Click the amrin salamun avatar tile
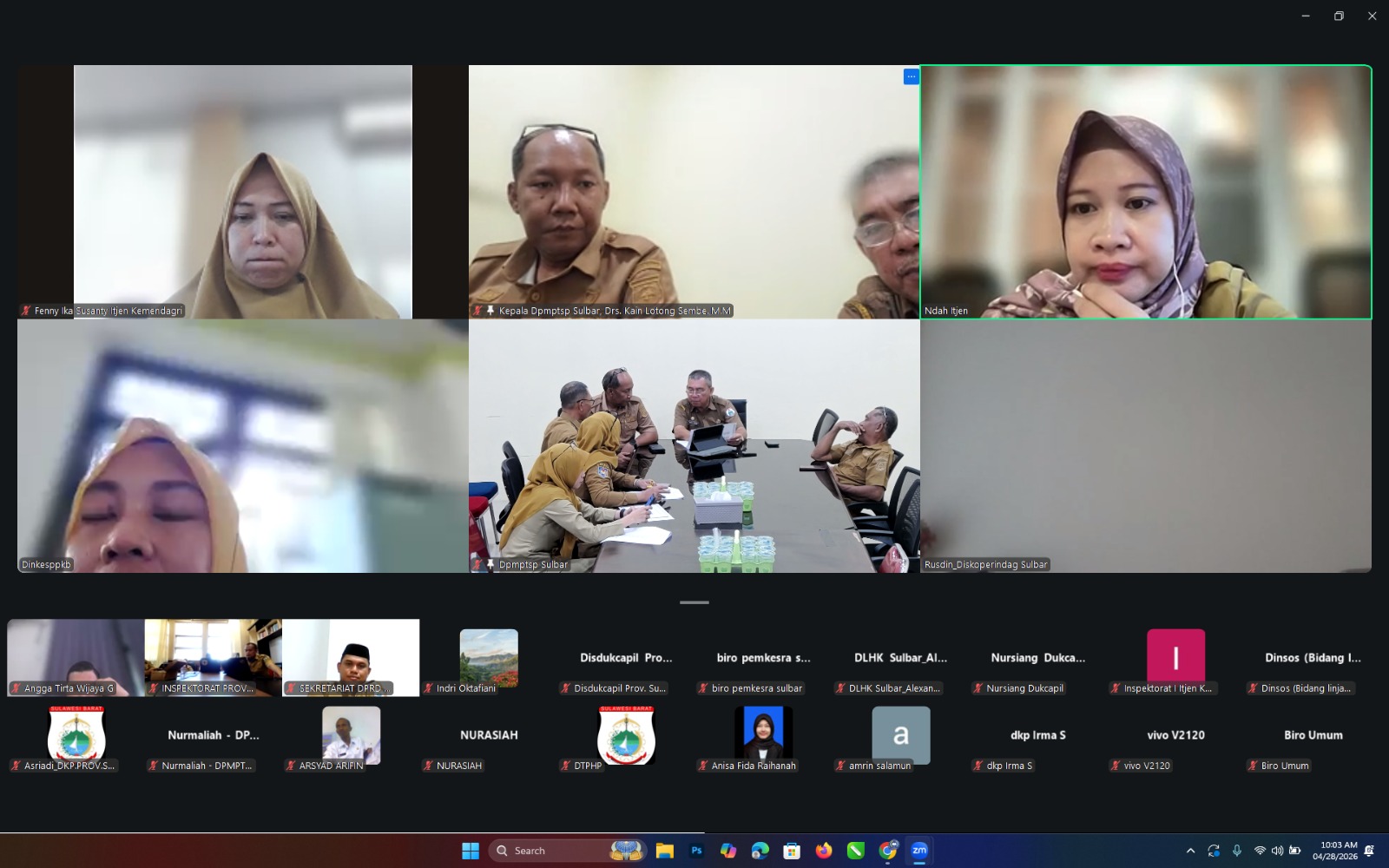The width and height of the screenshot is (1389, 868). (x=900, y=734)
